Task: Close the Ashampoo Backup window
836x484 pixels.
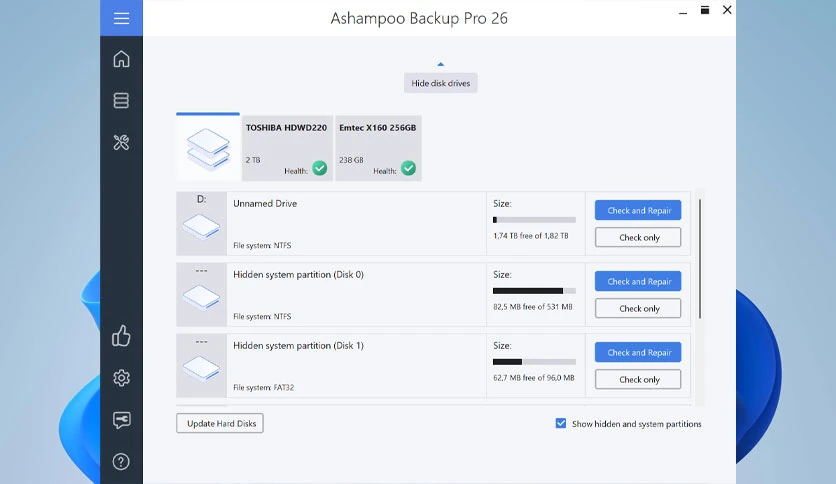Action: tap(727, 10)
